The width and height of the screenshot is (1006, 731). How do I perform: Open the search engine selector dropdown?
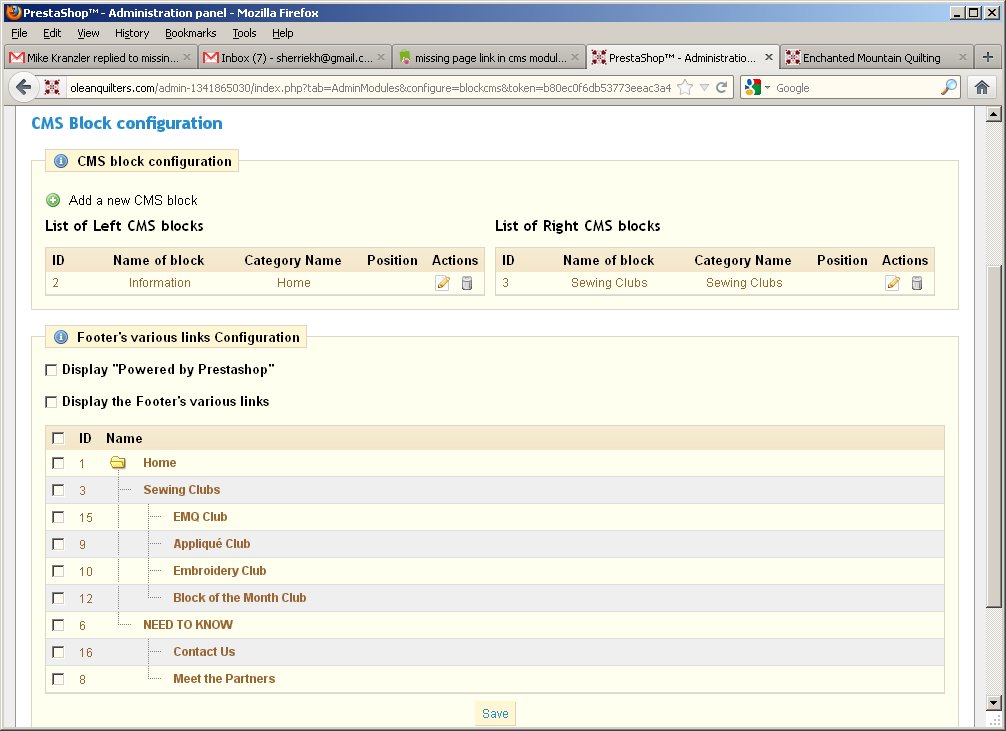[x=767, y=87]
